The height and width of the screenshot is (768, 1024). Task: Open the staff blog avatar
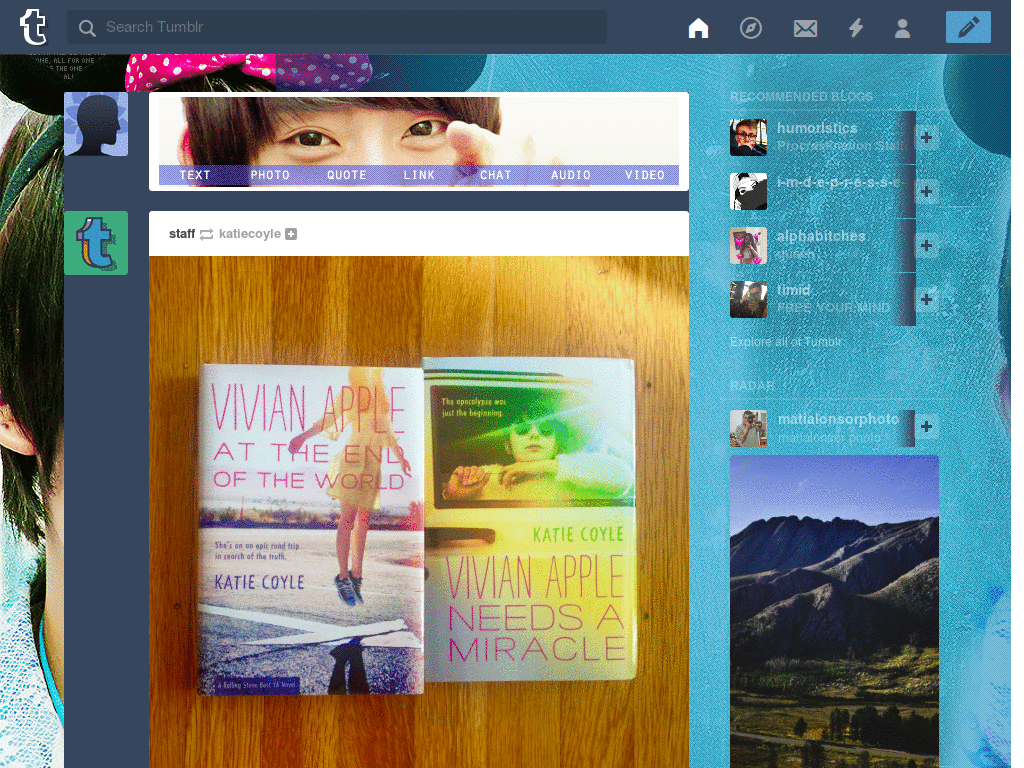[x=96, y=243]
